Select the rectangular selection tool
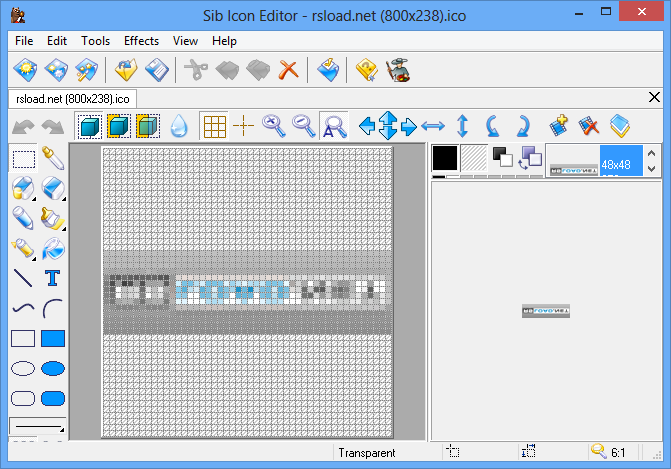This screenshot has height=469, width=671. pos(24,159)
